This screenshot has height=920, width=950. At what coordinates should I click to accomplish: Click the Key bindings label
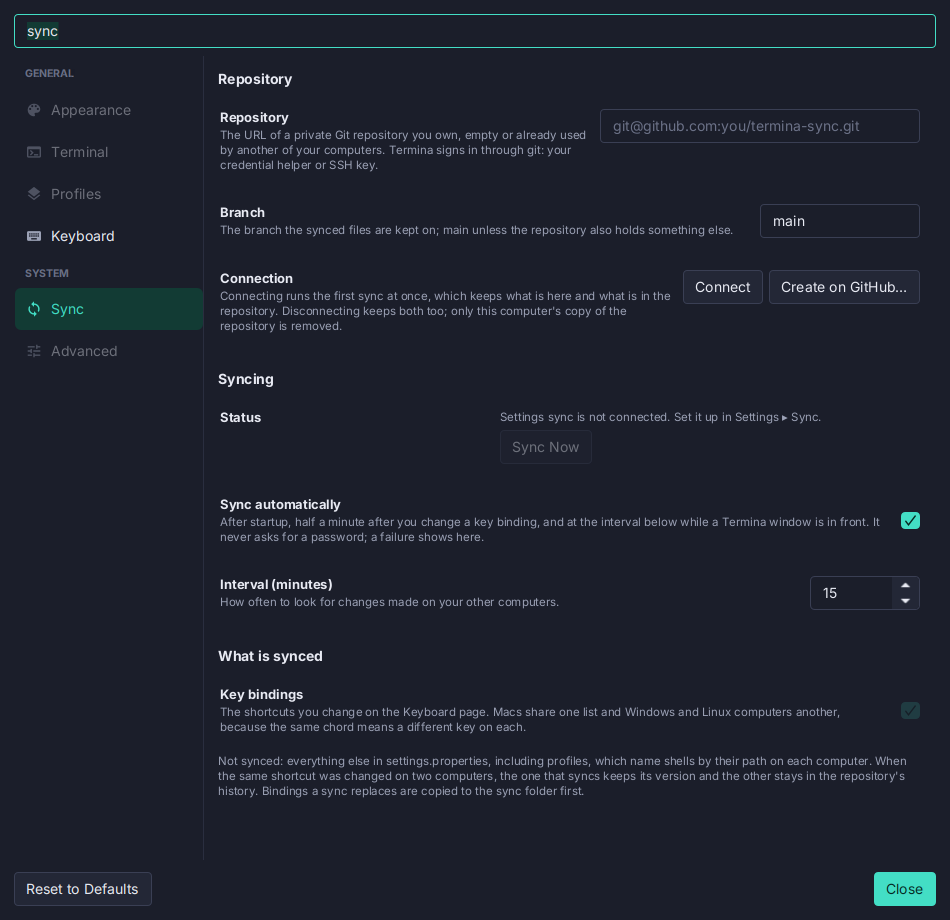pyautogui.click(x=261, y=695)
